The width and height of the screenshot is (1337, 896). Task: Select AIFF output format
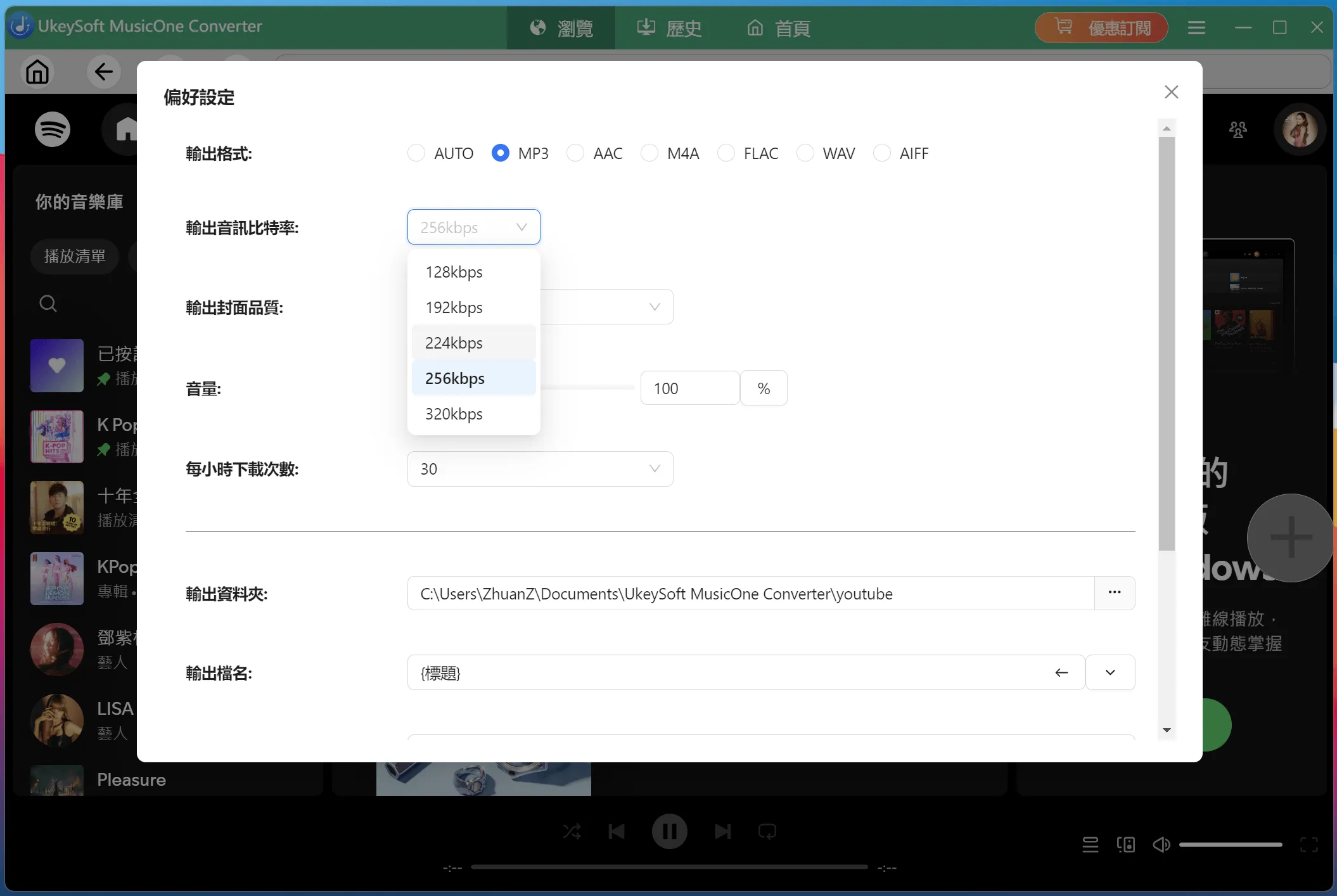click(x=901, y=153)
